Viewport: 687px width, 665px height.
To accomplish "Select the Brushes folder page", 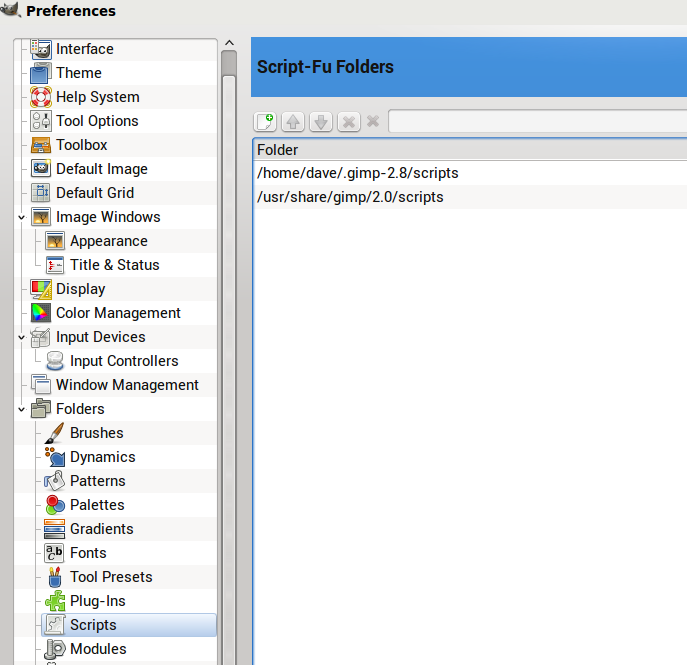I will click(97, 433).
